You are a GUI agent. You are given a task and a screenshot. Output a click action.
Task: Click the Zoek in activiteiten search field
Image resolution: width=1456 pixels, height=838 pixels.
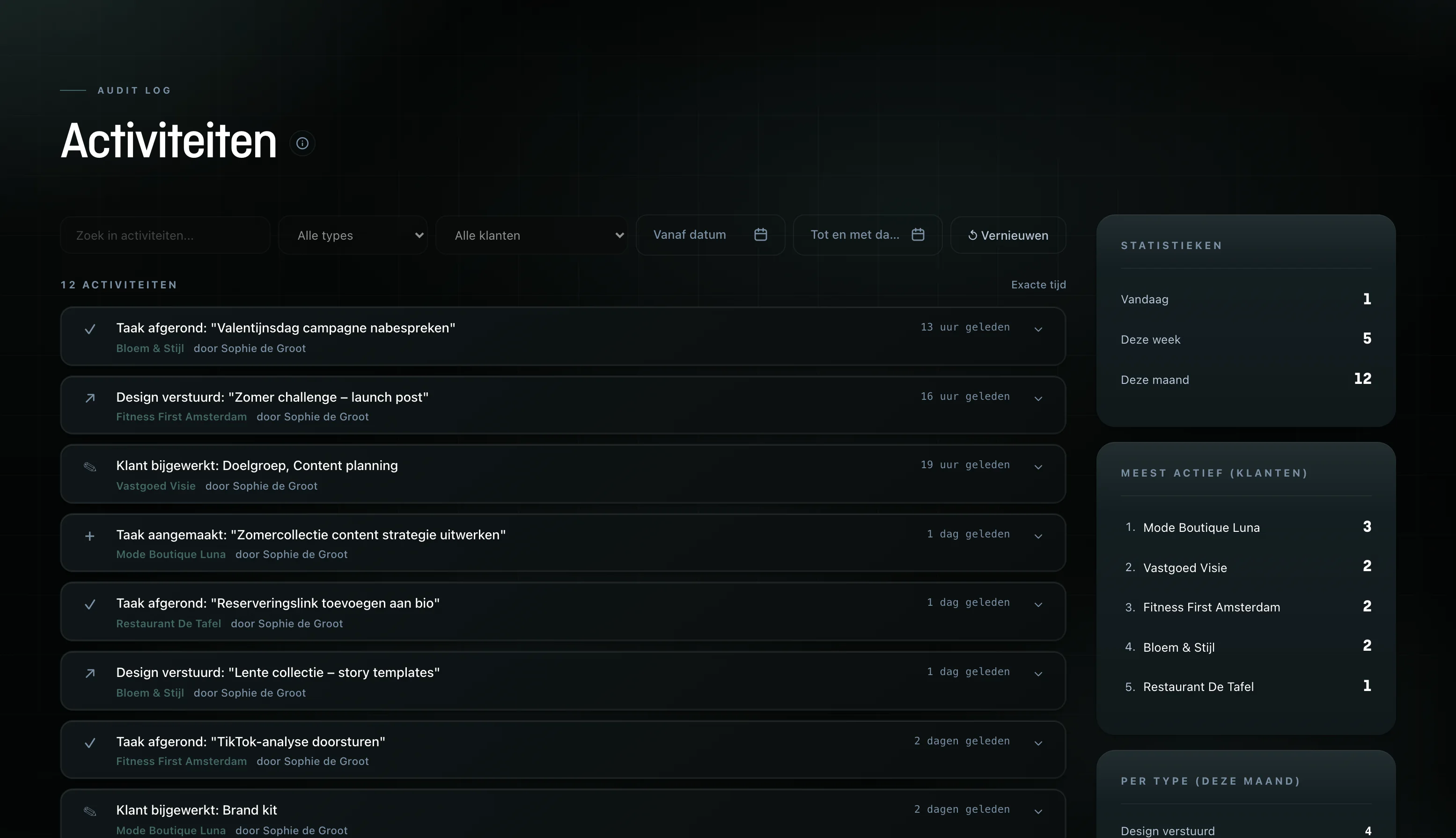(165, 235)
